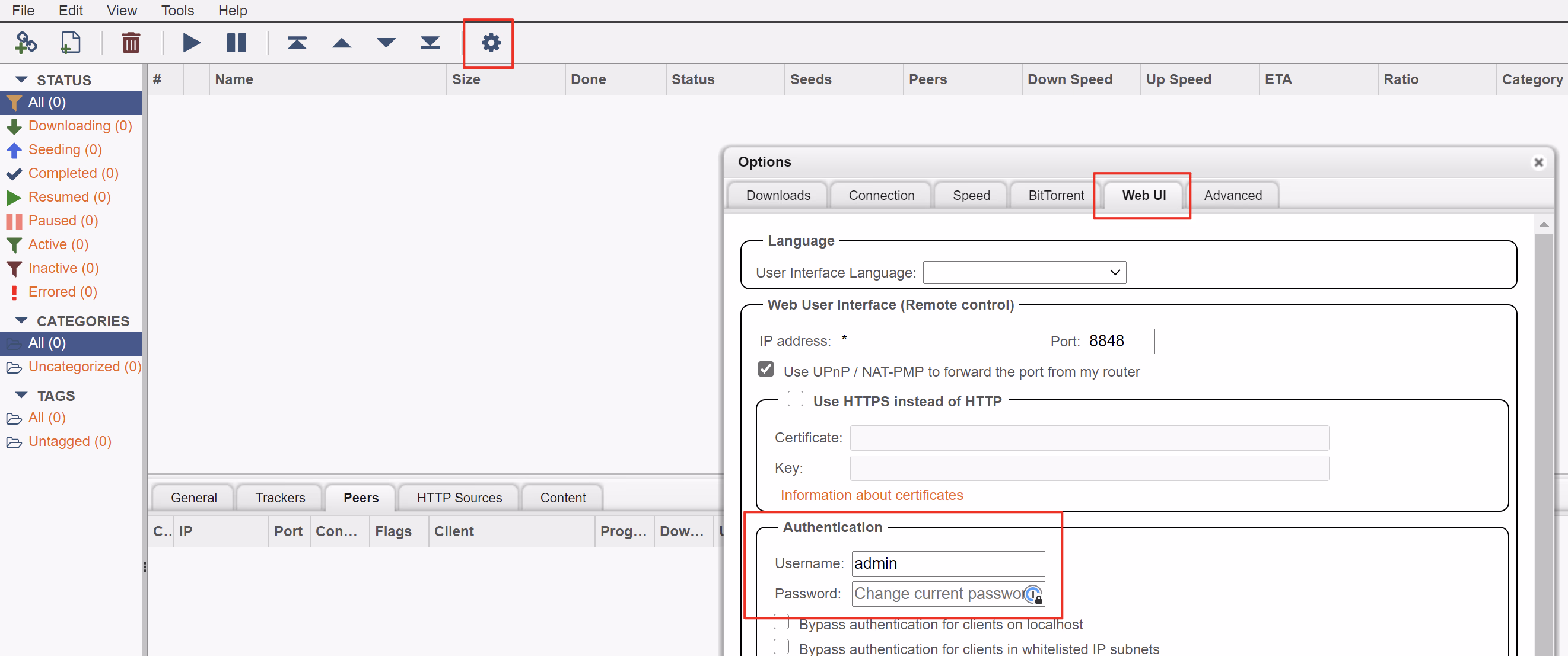Click the add torrent link icon
The width and height of the screenshot is (1568, 656).
pyautogui.click(x=26, y=43)
